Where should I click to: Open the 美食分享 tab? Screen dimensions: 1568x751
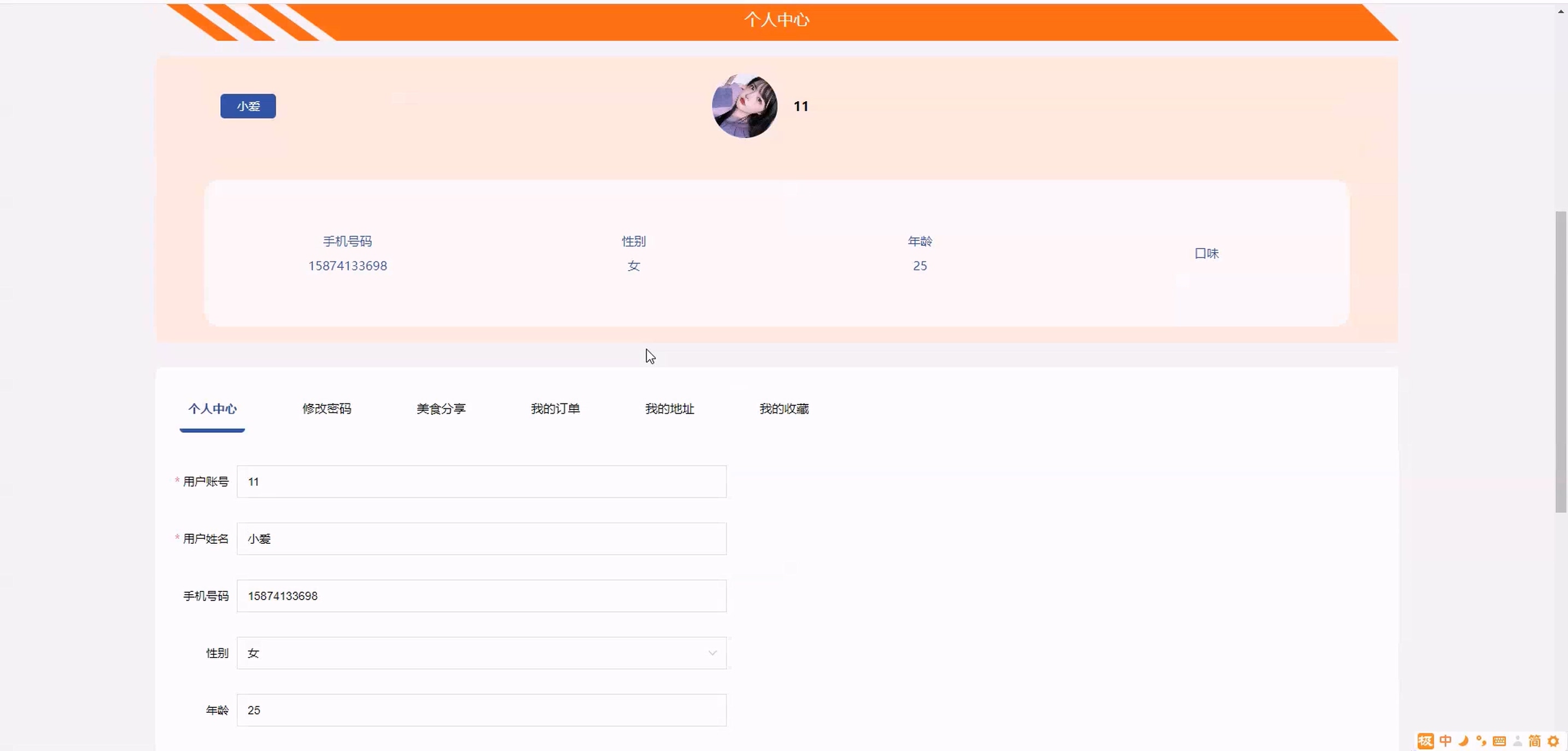coord(441,408)
